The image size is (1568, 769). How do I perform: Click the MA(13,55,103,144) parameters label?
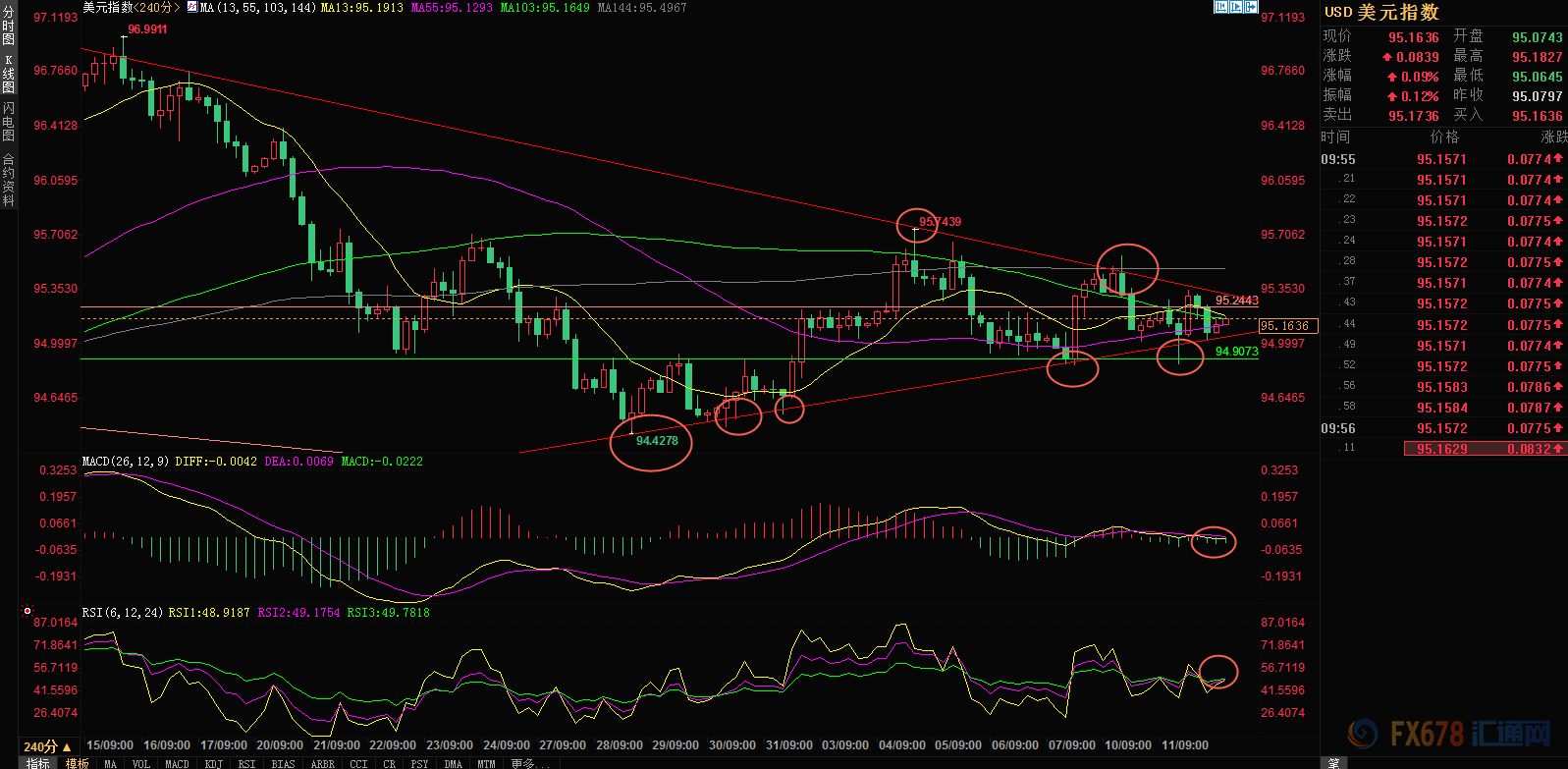click(258, 7)
